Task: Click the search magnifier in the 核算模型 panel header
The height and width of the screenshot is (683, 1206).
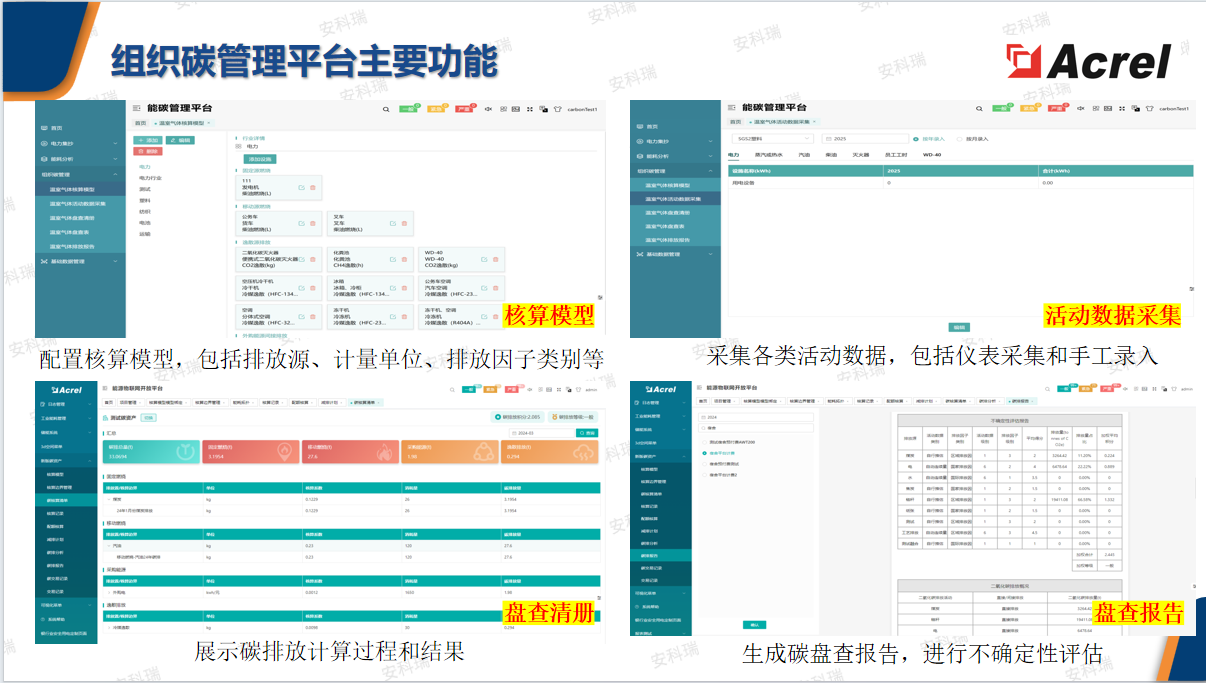Action: [386, 109]
